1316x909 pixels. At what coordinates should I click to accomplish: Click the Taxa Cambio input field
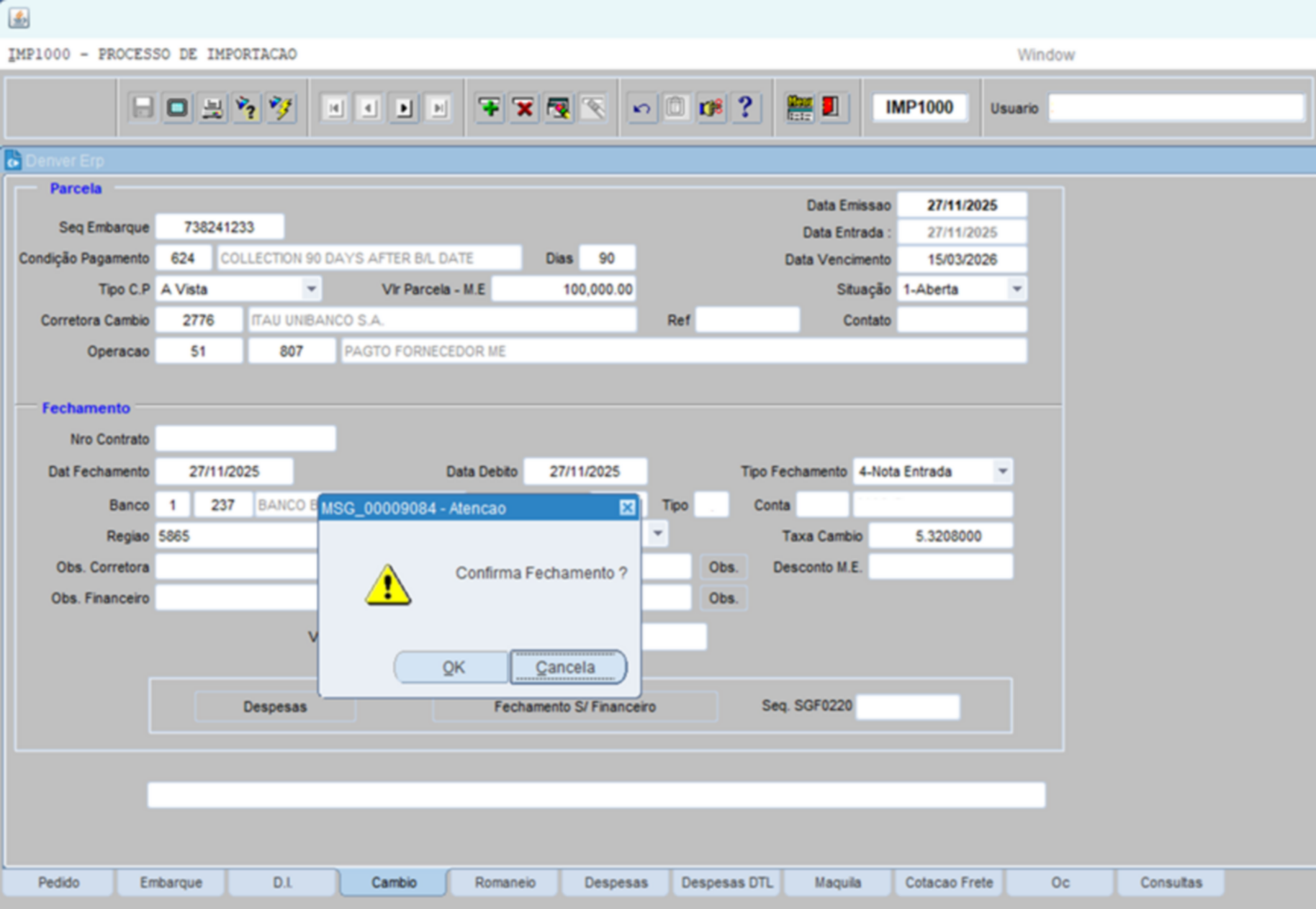click(940, 536)
